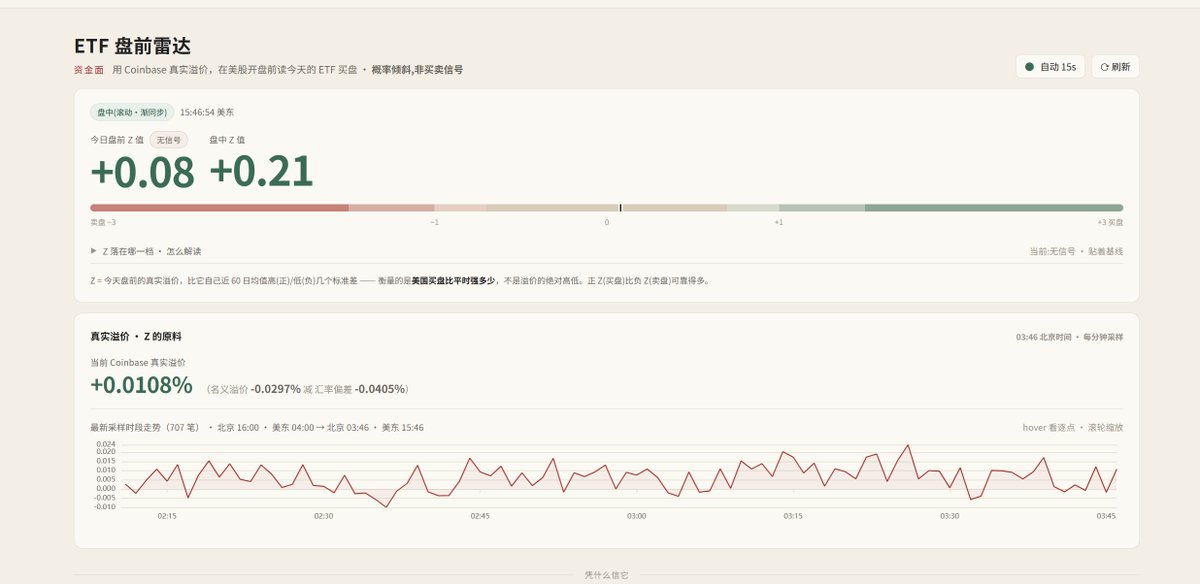Click the 03:45 time axis label
Image resolution: width=1200 pixels, height=584 pixels.
pos(1105,516)
